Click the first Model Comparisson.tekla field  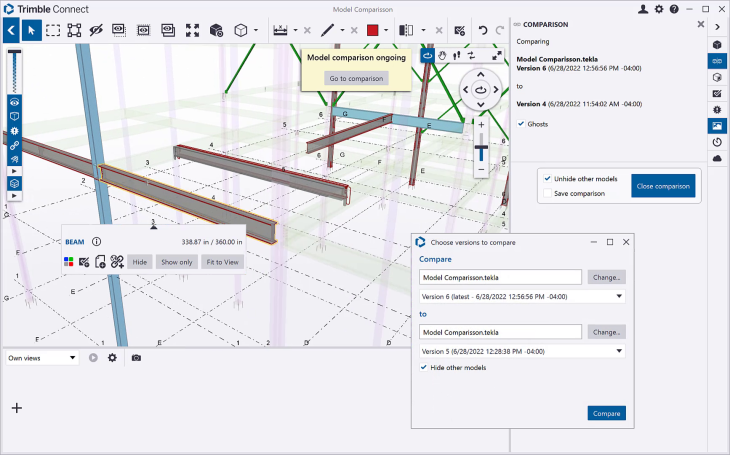[x=500, y=277]
